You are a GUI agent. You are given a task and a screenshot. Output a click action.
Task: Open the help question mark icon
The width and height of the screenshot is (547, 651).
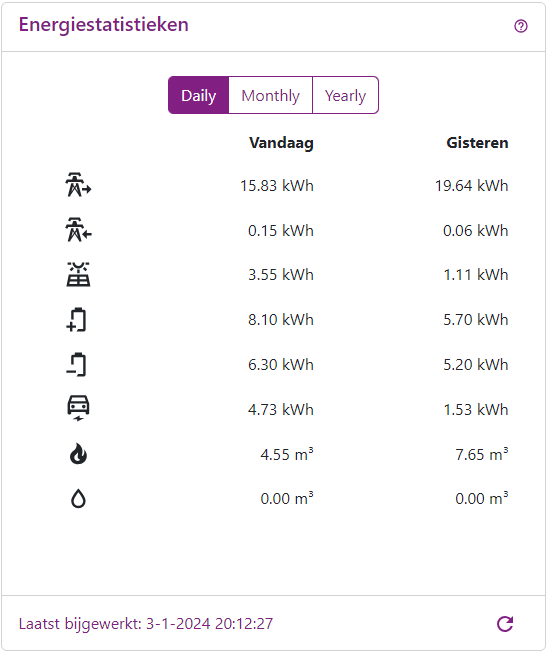click(x=520, y=26)
